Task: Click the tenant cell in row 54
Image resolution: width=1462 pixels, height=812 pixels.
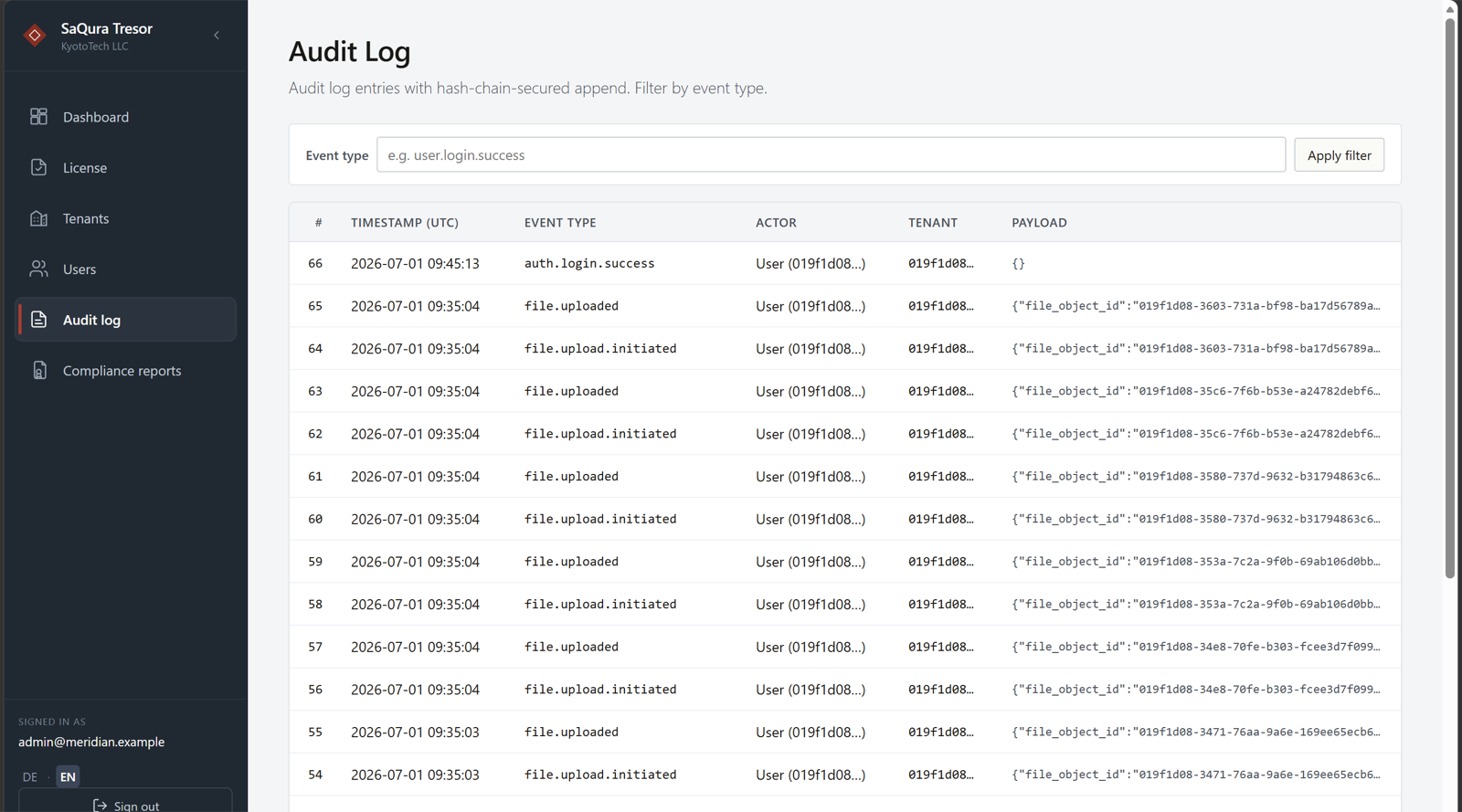Action: tap(941, 775)
